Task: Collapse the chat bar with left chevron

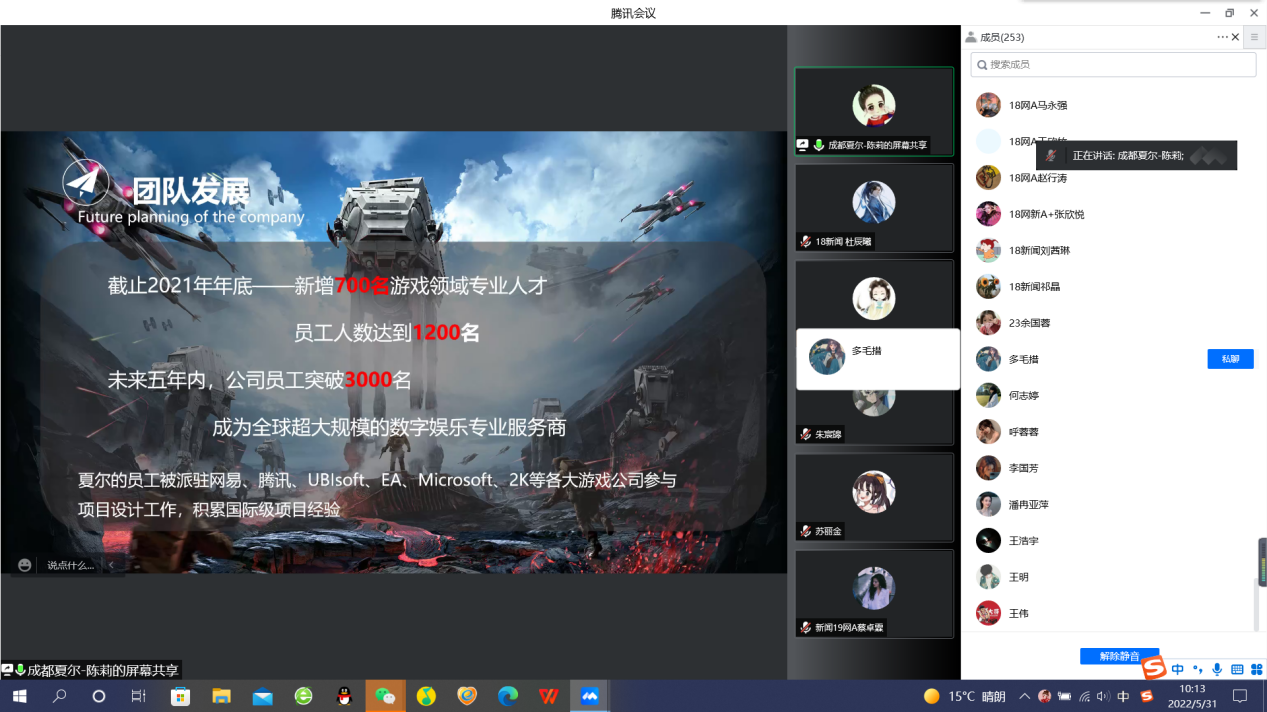Action: 111,565
